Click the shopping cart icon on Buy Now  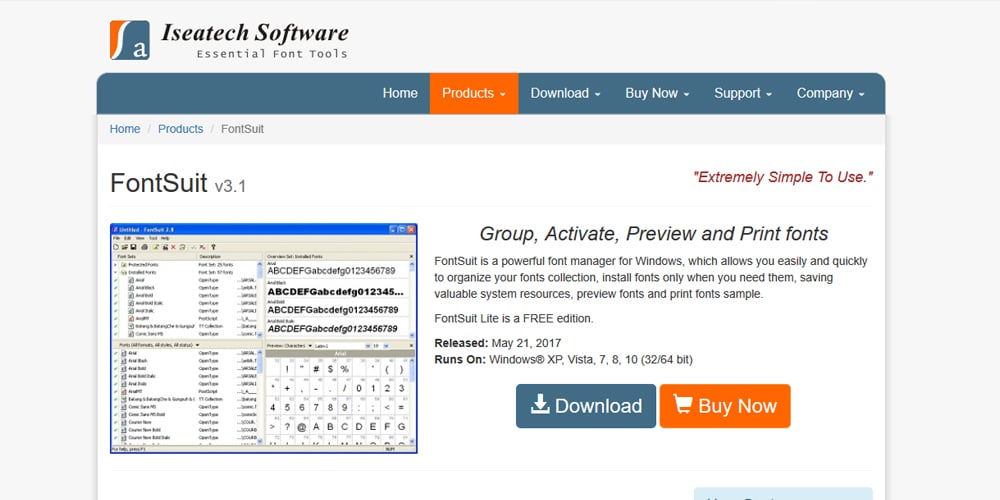(x=682, y=404)
